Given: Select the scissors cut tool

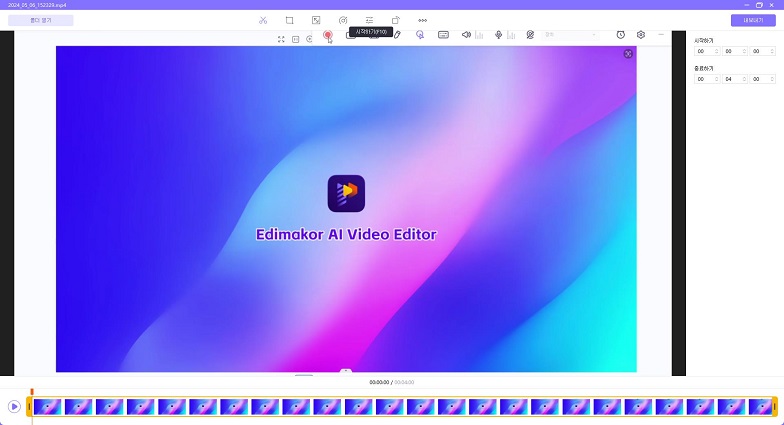Looking at the screenshot, I should coord(262,20).
